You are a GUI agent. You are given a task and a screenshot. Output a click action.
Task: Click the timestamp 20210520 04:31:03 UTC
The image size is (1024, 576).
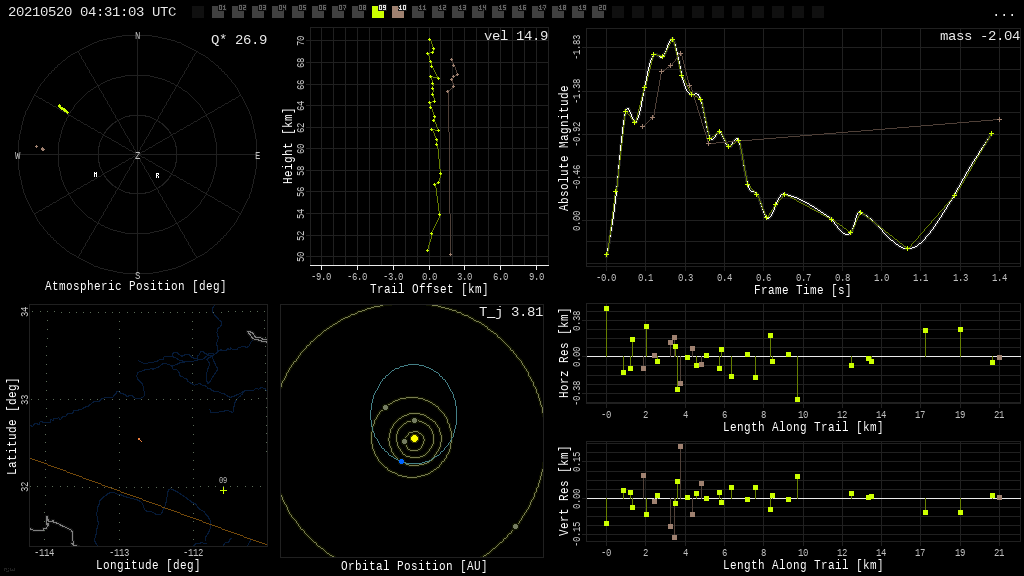point(92,12)
